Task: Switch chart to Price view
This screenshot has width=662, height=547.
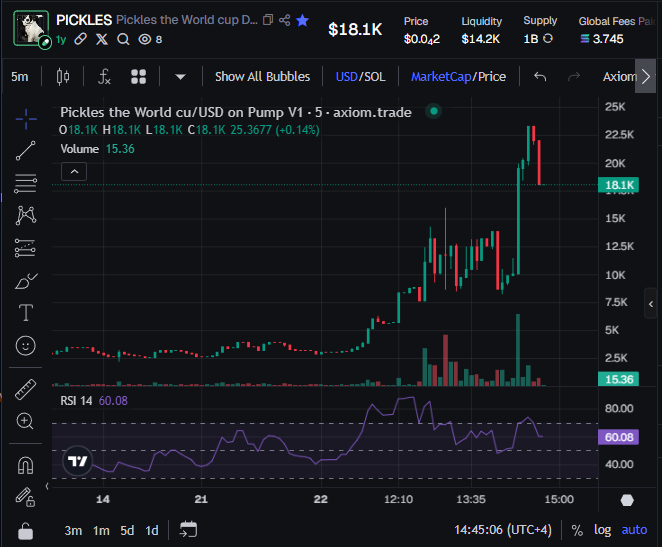Action: (492, 77)
